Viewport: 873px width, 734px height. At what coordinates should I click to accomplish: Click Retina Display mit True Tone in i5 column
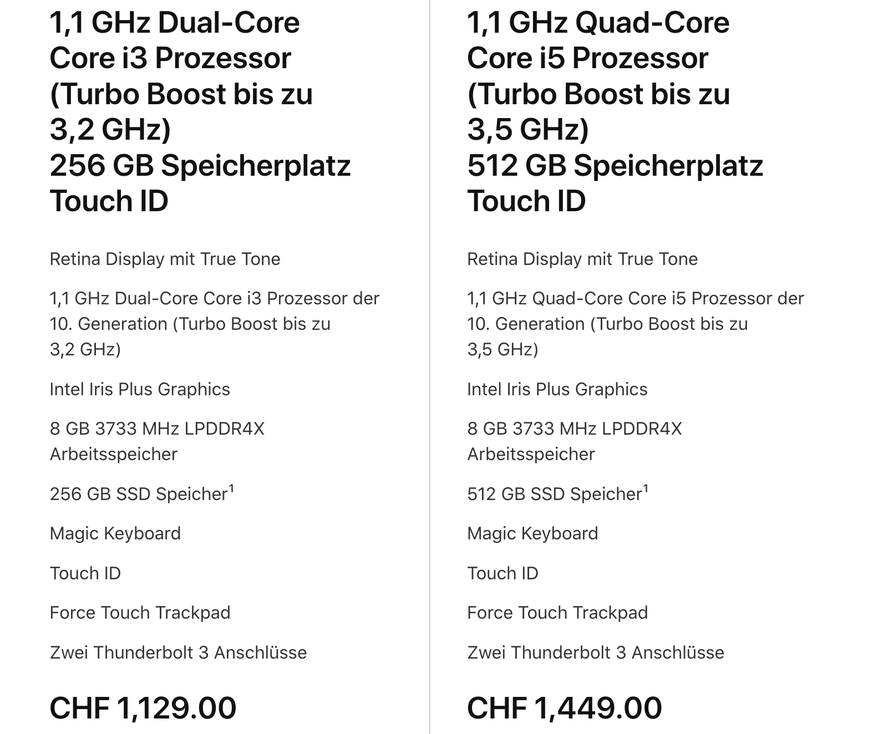pyautogui.click(x=582, y=259)
